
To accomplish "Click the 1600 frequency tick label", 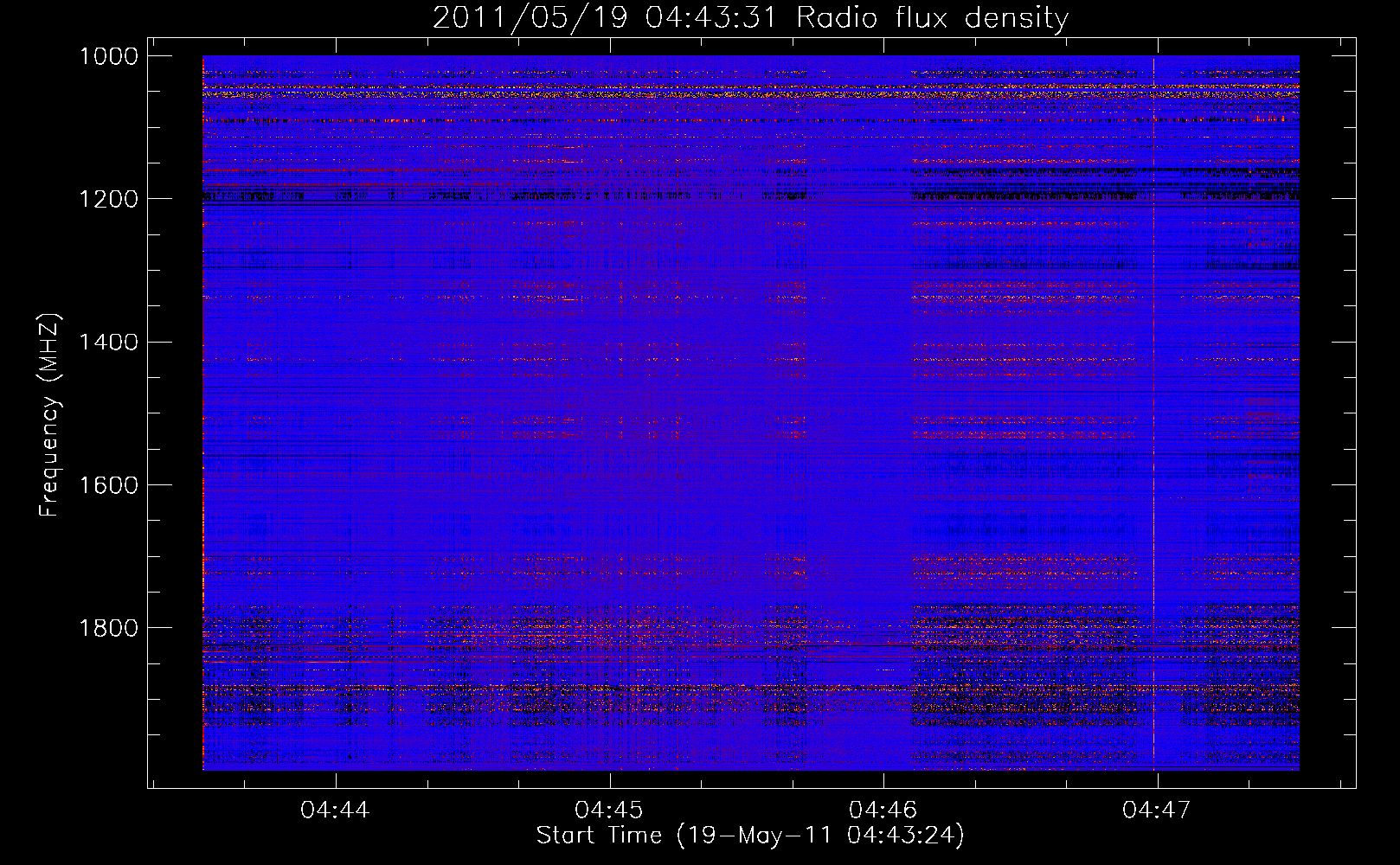I will 109,484.
